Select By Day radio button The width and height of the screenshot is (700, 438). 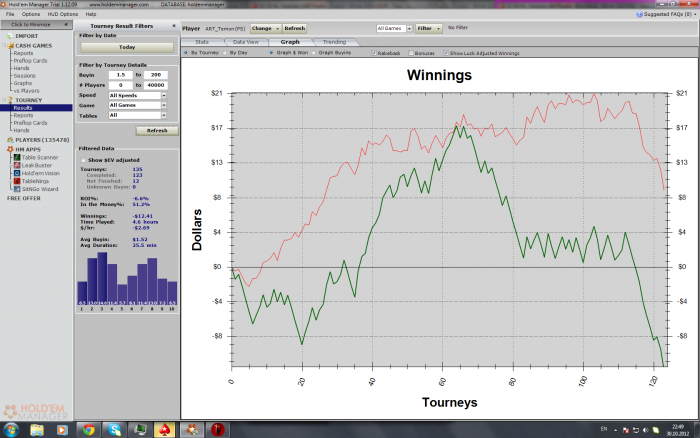(x=225, y=53)
